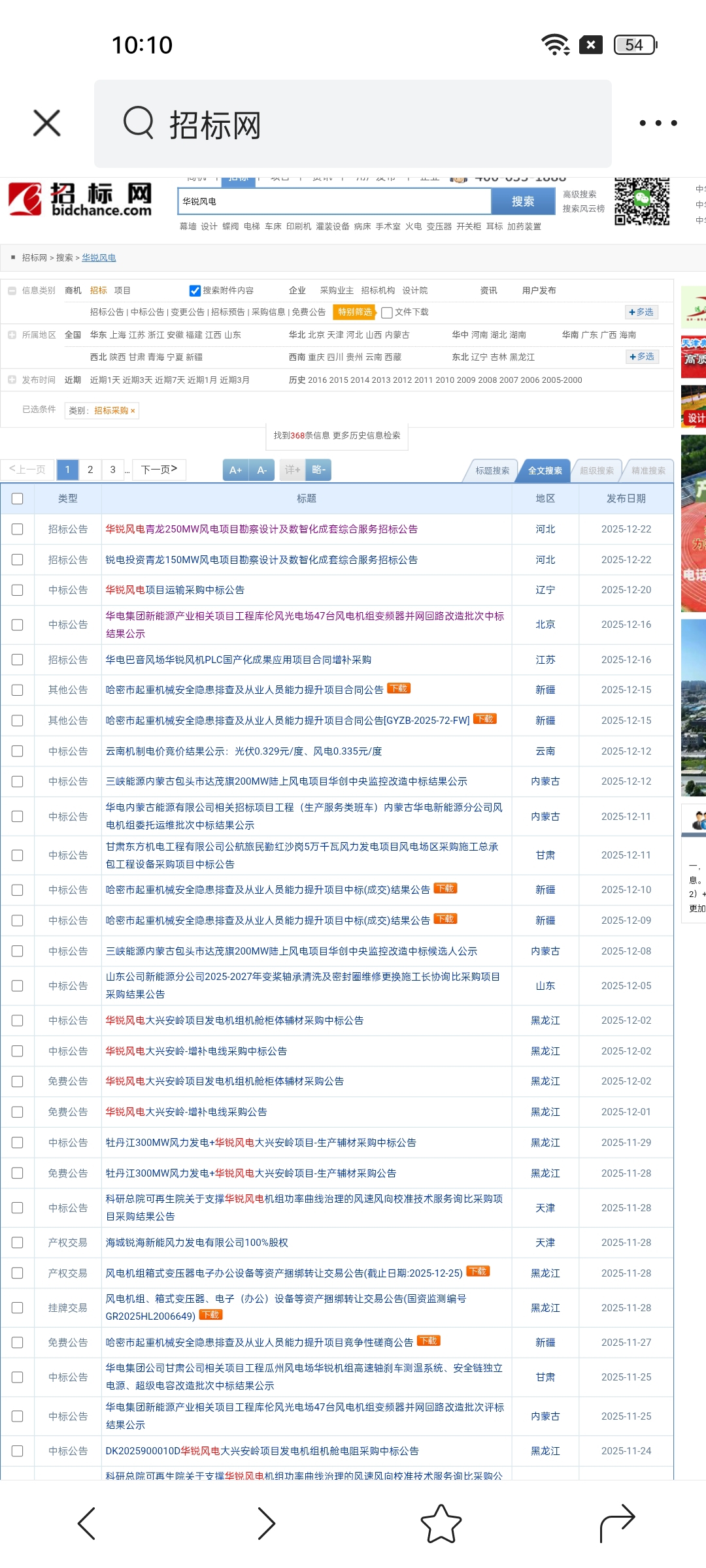706x1568 pixels.
Task: Click the 略- brief view button
Action: [319, 470]
